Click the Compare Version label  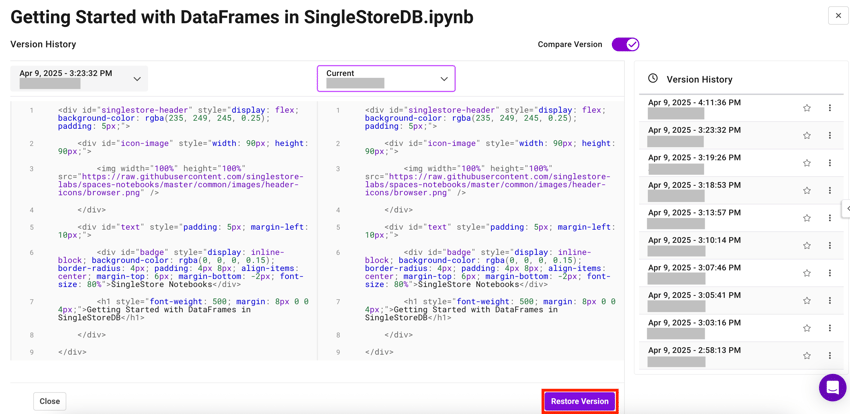(x=570, y=44)
